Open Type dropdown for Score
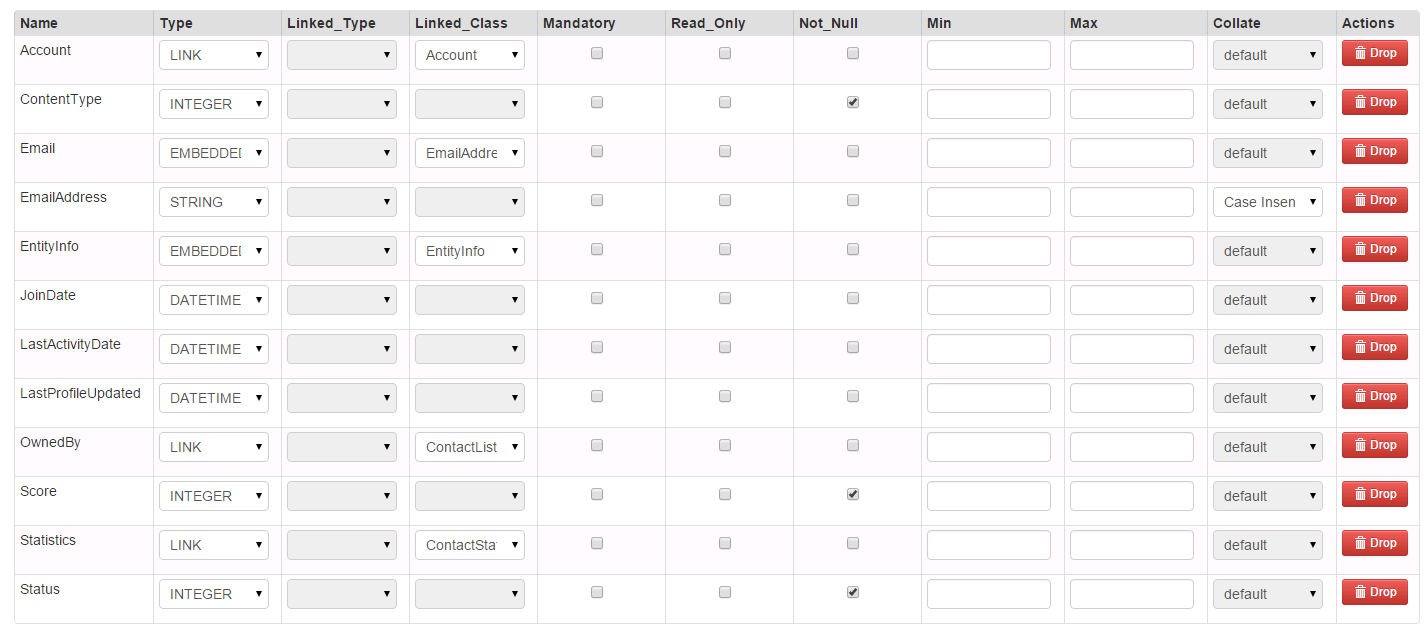Screen dimensions: 1425x631 [214, 496]
